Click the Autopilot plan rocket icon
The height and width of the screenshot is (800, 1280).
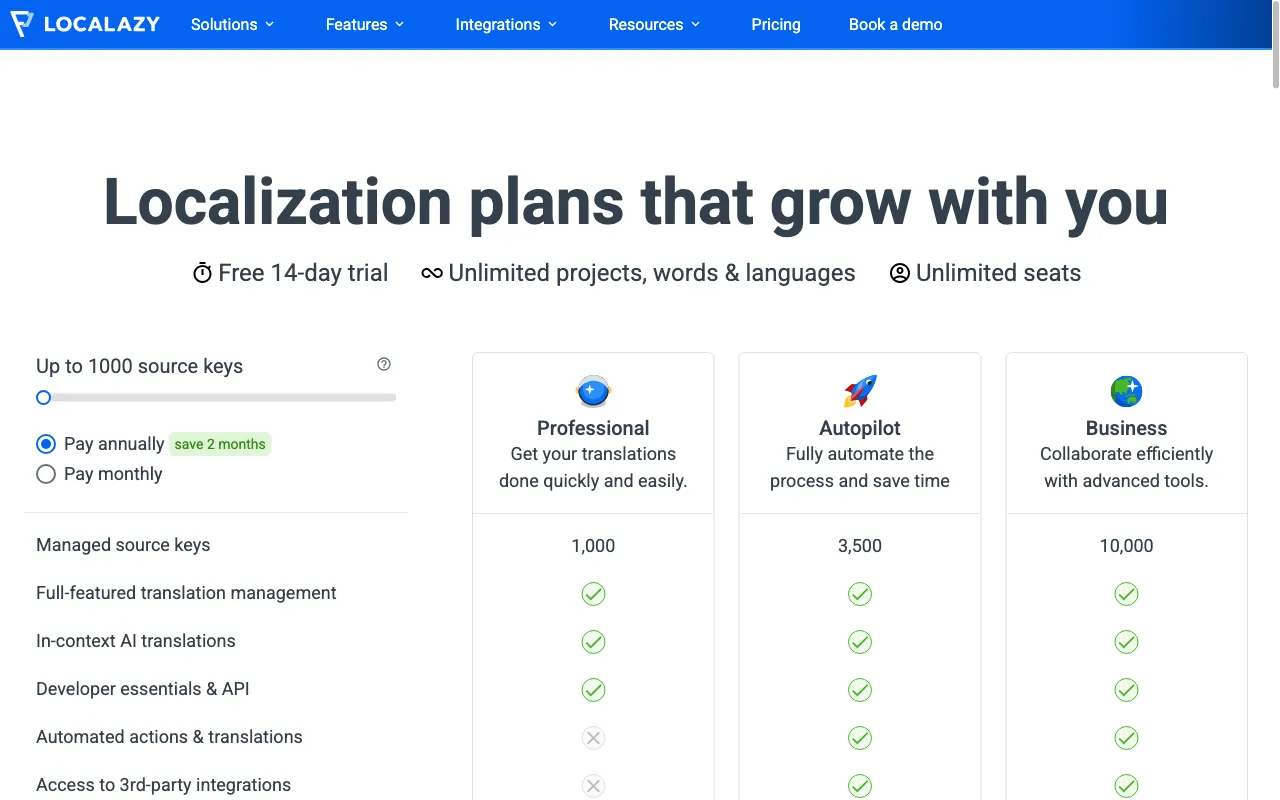click(x=860, y=391)
